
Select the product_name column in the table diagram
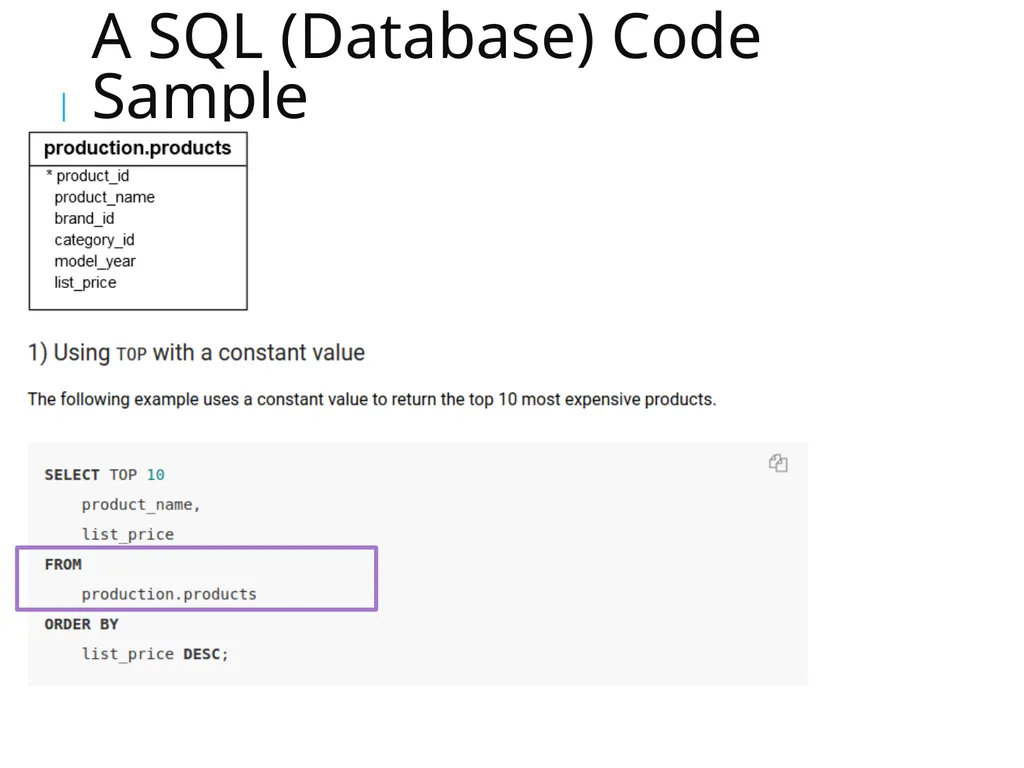pos(104,197)
